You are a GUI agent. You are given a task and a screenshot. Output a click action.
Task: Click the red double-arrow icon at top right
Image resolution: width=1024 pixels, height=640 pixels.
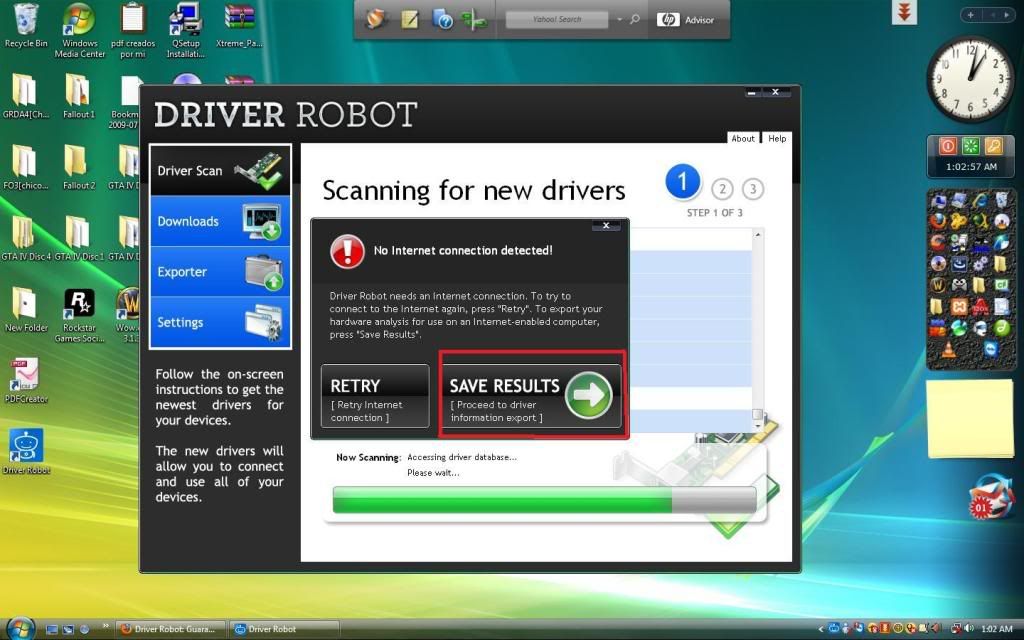(904, 12)
